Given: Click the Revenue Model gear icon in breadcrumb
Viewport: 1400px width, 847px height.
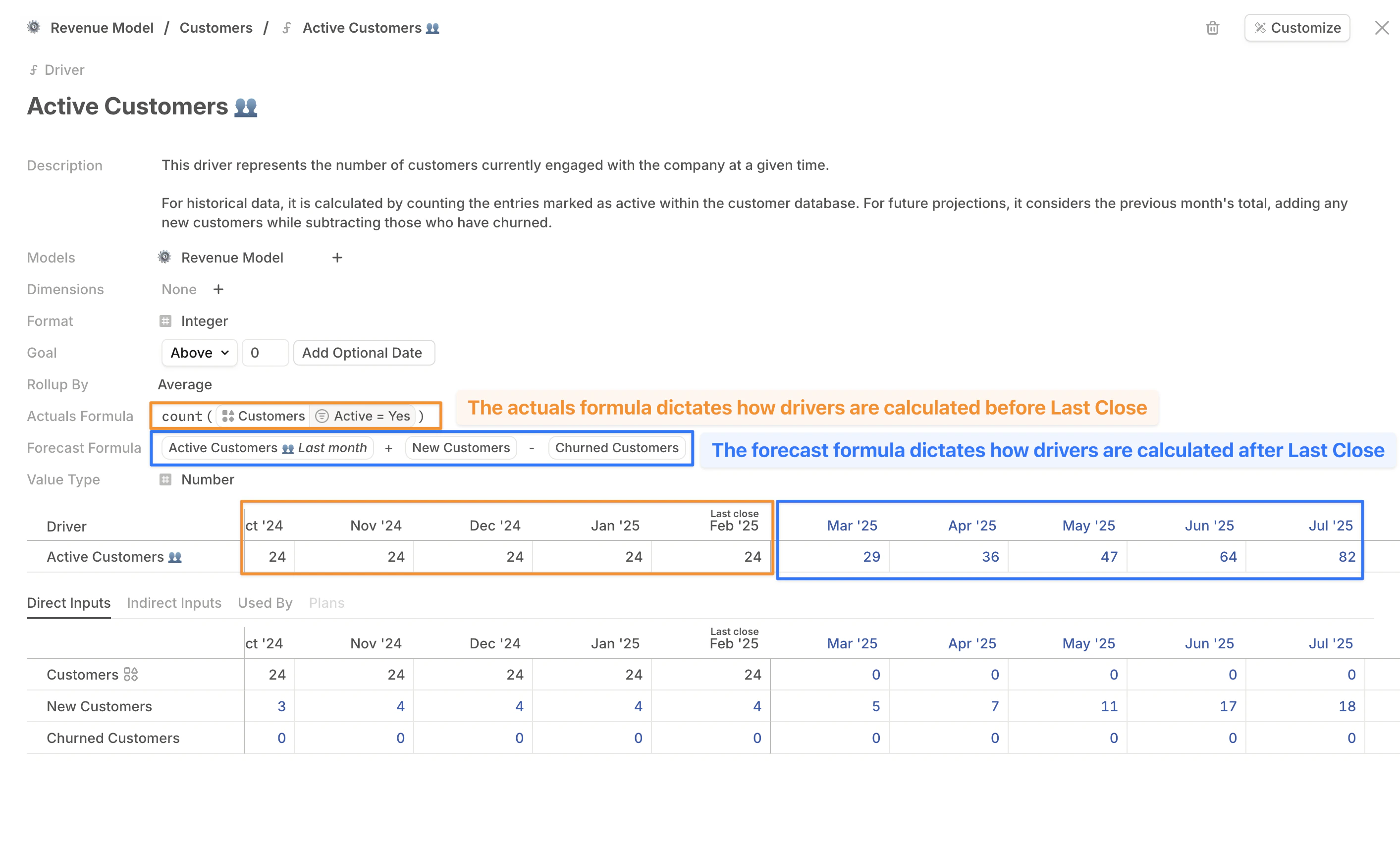Looking at the screenshot, I should (34, 27).
